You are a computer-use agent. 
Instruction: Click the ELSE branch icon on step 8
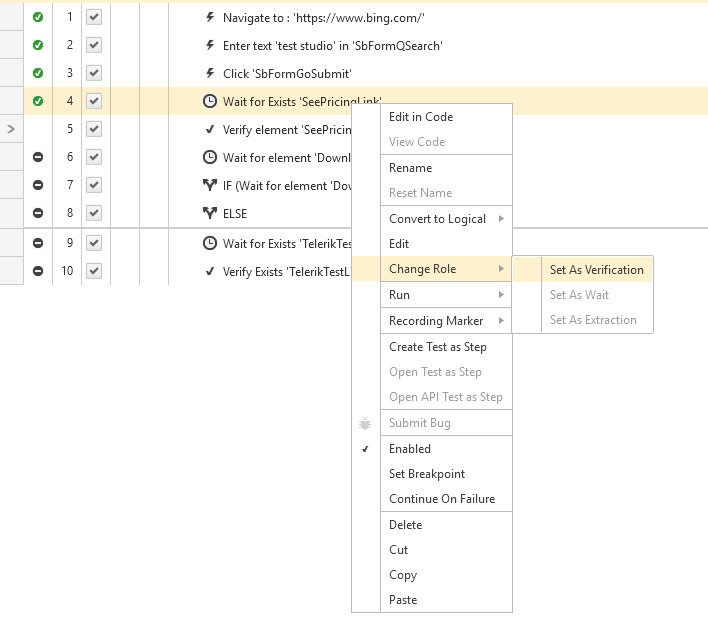tap(209, 213)
